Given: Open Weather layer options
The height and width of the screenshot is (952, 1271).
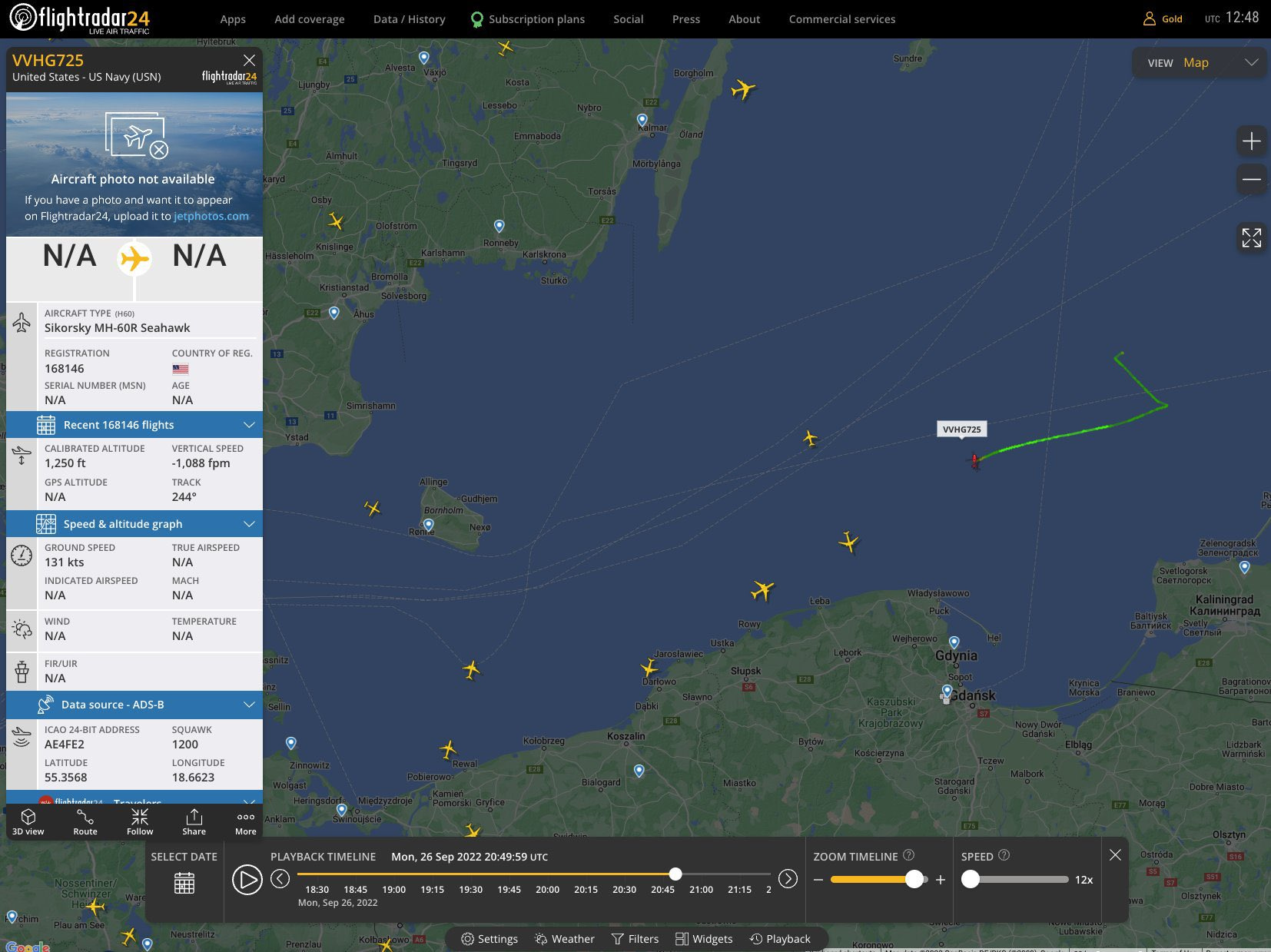Looking at the screenshot, I should [x=565, y=939].
